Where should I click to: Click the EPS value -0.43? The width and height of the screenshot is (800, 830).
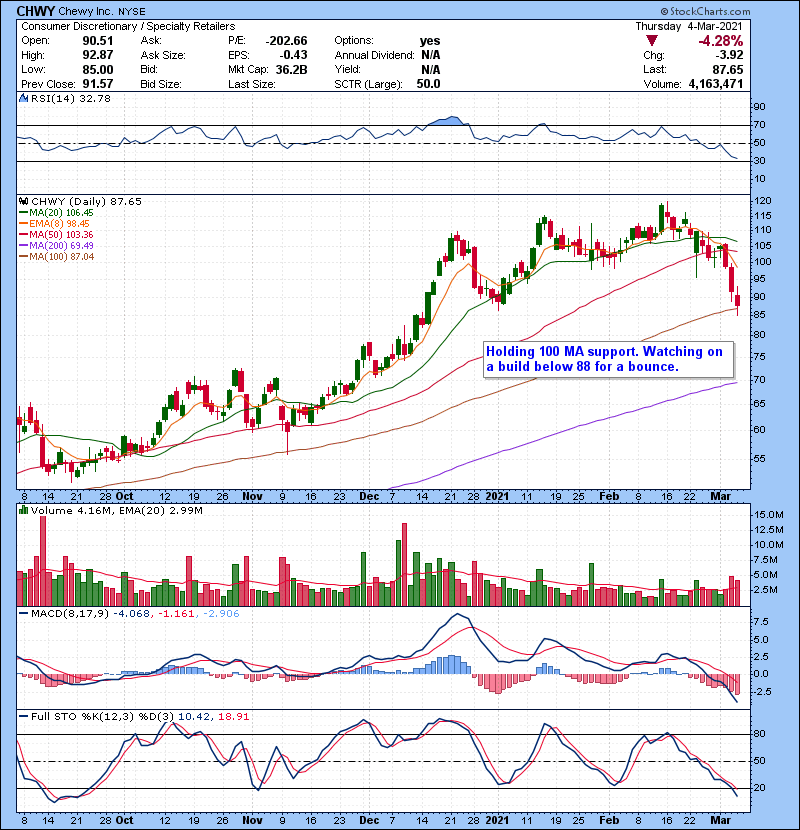293,55
